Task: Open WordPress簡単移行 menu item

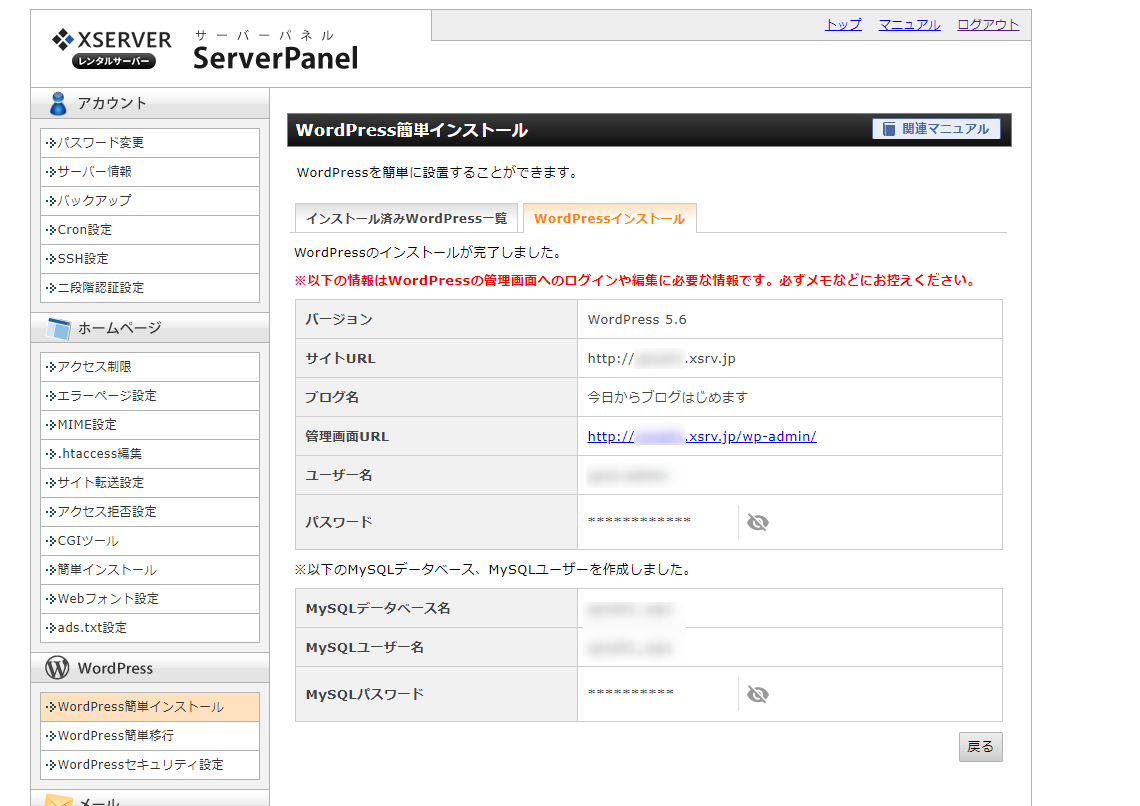Action: (150, 736)
